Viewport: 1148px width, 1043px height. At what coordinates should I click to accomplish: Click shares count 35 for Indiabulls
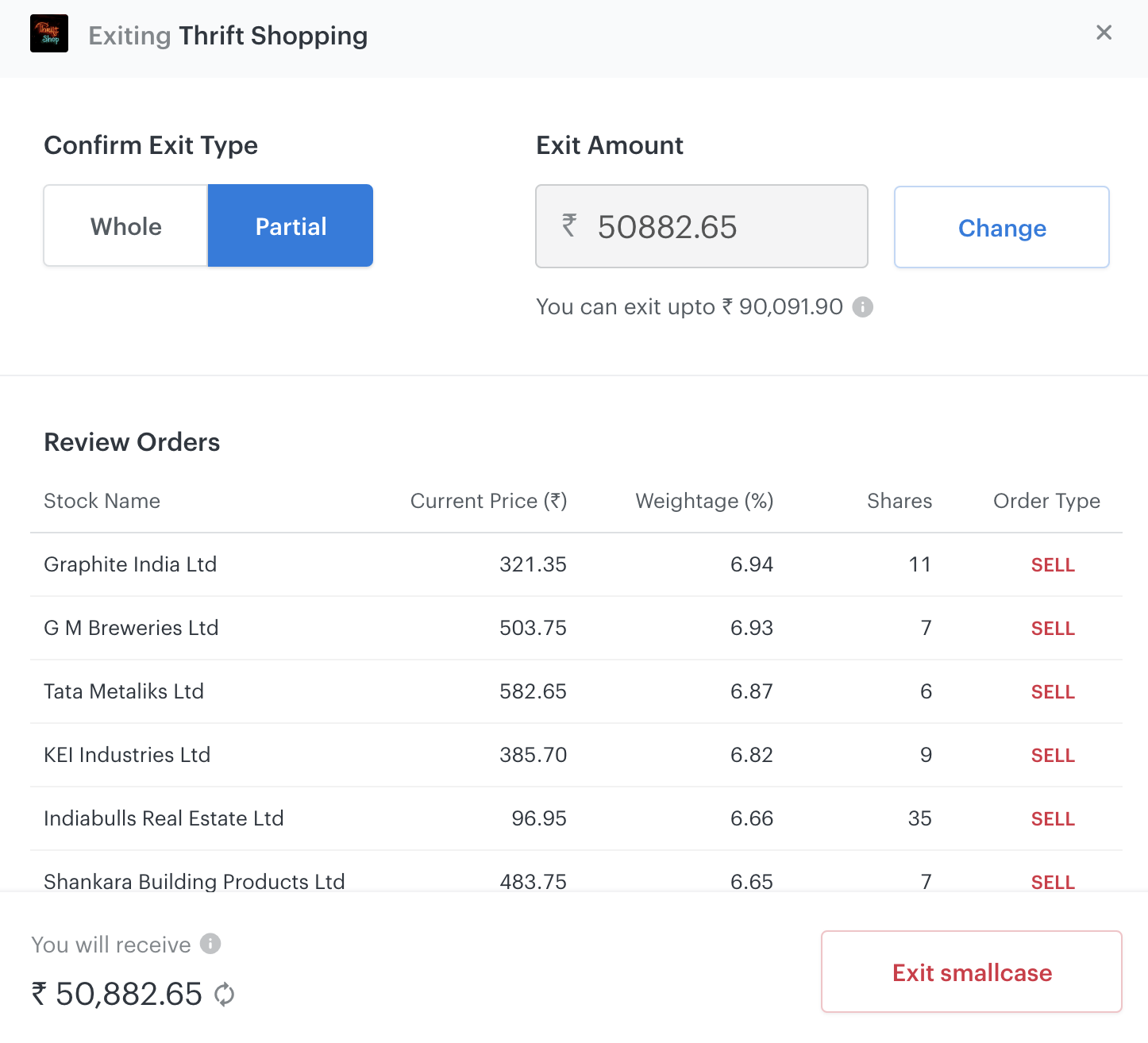tap(920, 818)
